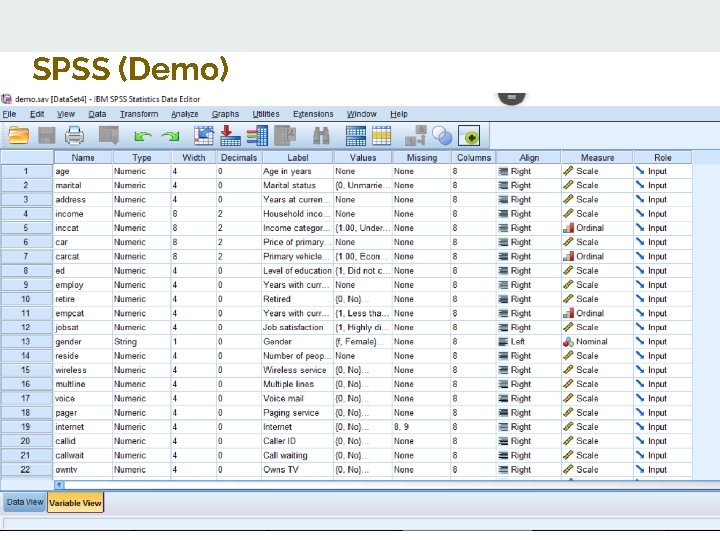Viewport: 720px width, 540px height.
Task: Click the Type column header
Action: coord(141,158)
